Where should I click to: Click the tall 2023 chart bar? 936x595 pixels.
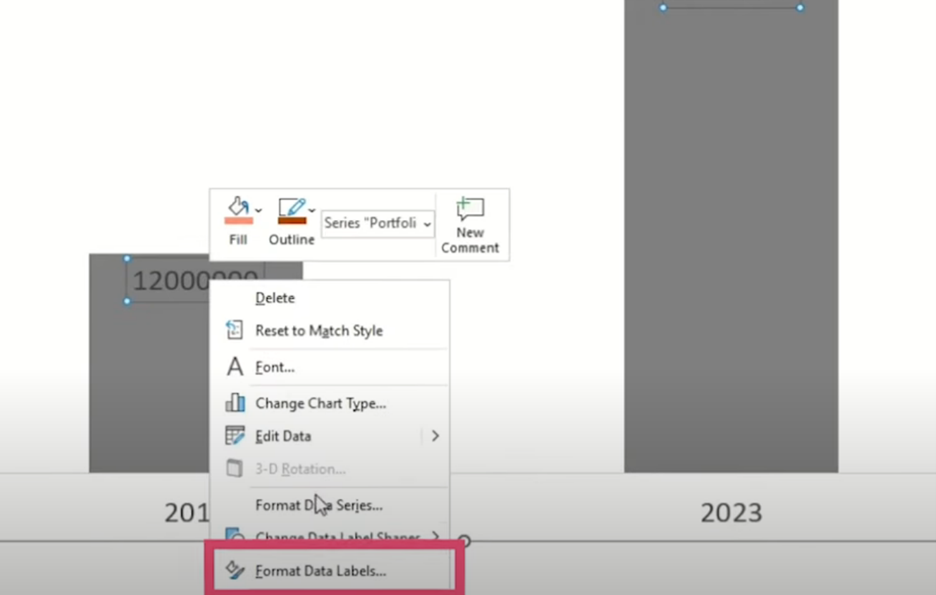(731, 250)
